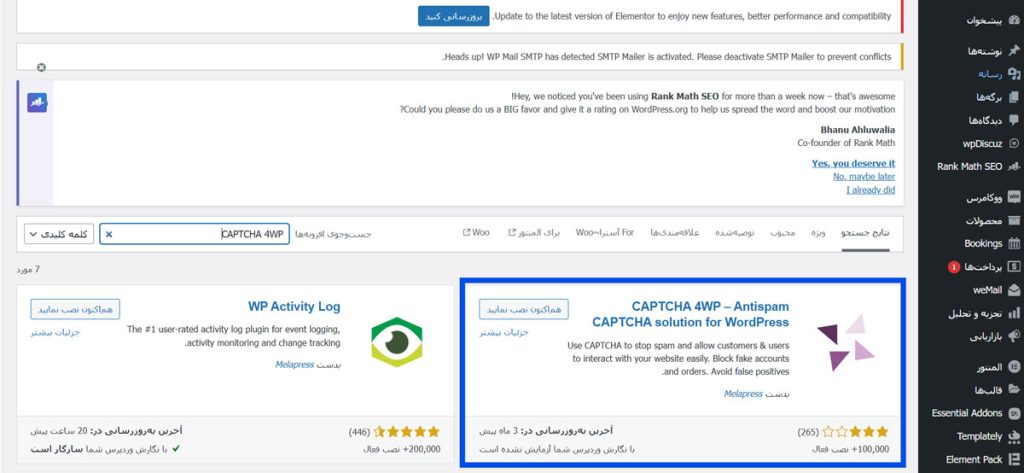This screenshot has width=1024, height=473.
Task: Open the For آسترا~Woo tab
Action: 605,233
